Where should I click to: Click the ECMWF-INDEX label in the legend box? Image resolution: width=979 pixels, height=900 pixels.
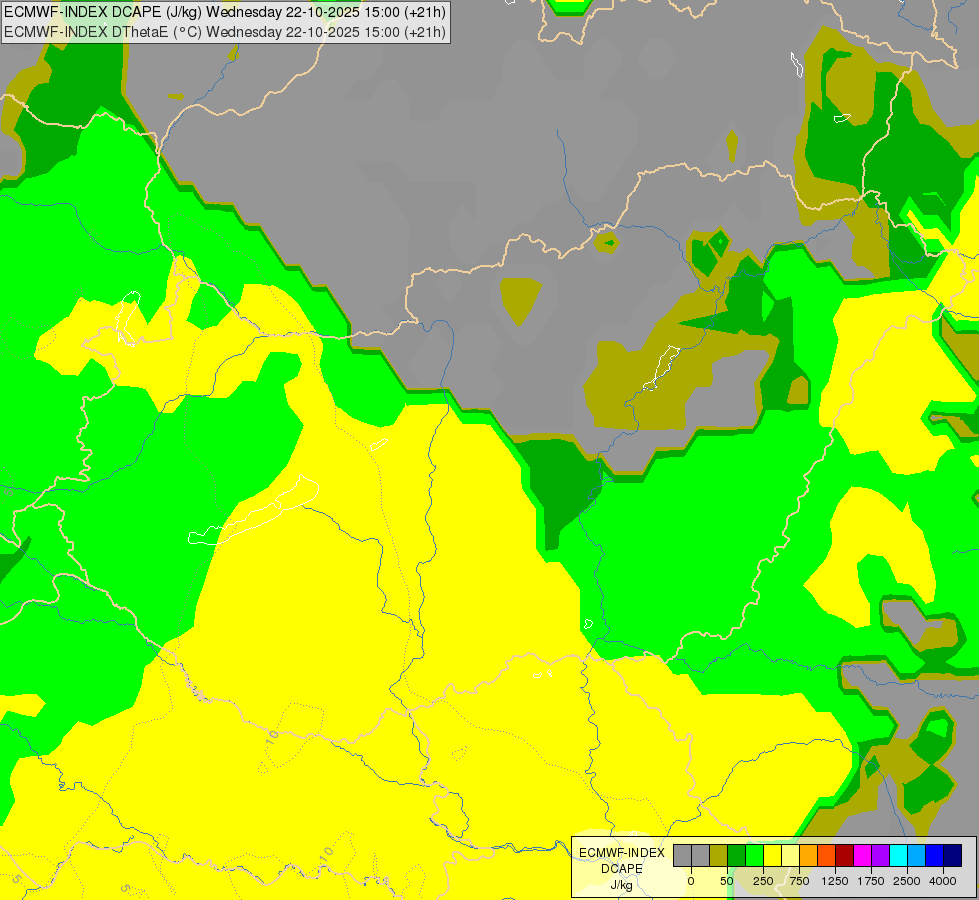[x=622, y=853]
